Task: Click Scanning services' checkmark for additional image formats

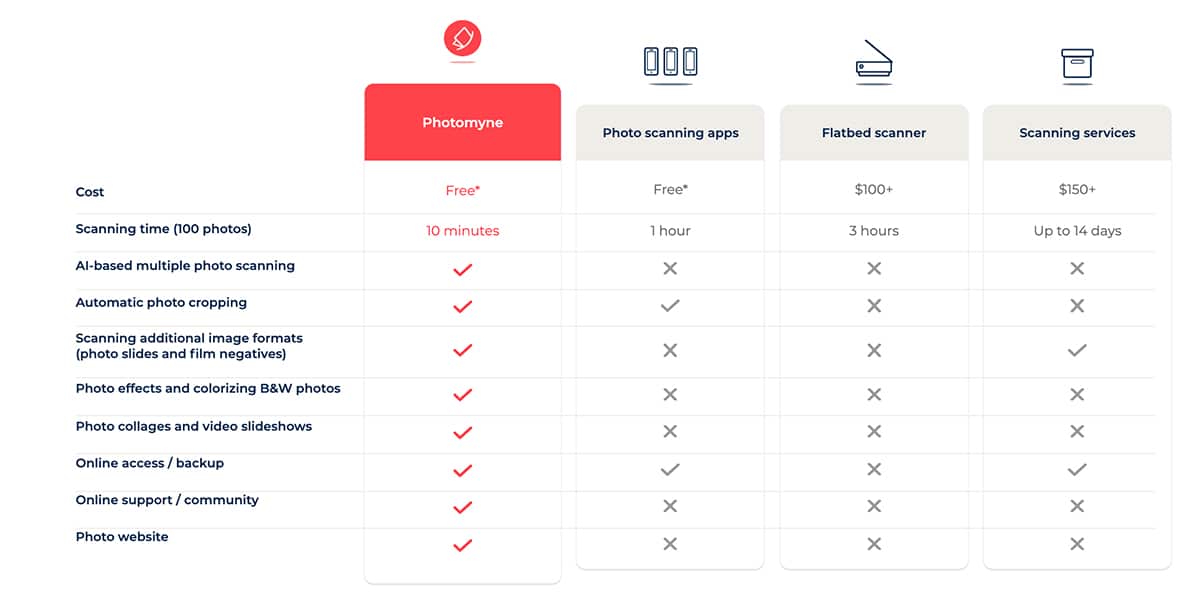Action: click(1077, 350)
